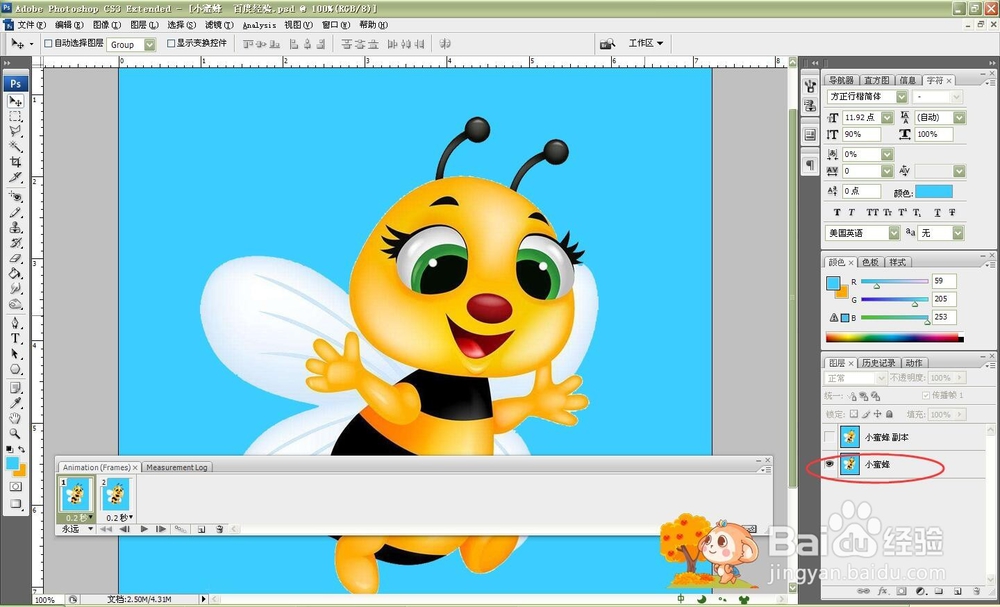This screenshot has width=1000, height=607.
Task: Select the Move tool in toolbox
Action: point(15,101)
